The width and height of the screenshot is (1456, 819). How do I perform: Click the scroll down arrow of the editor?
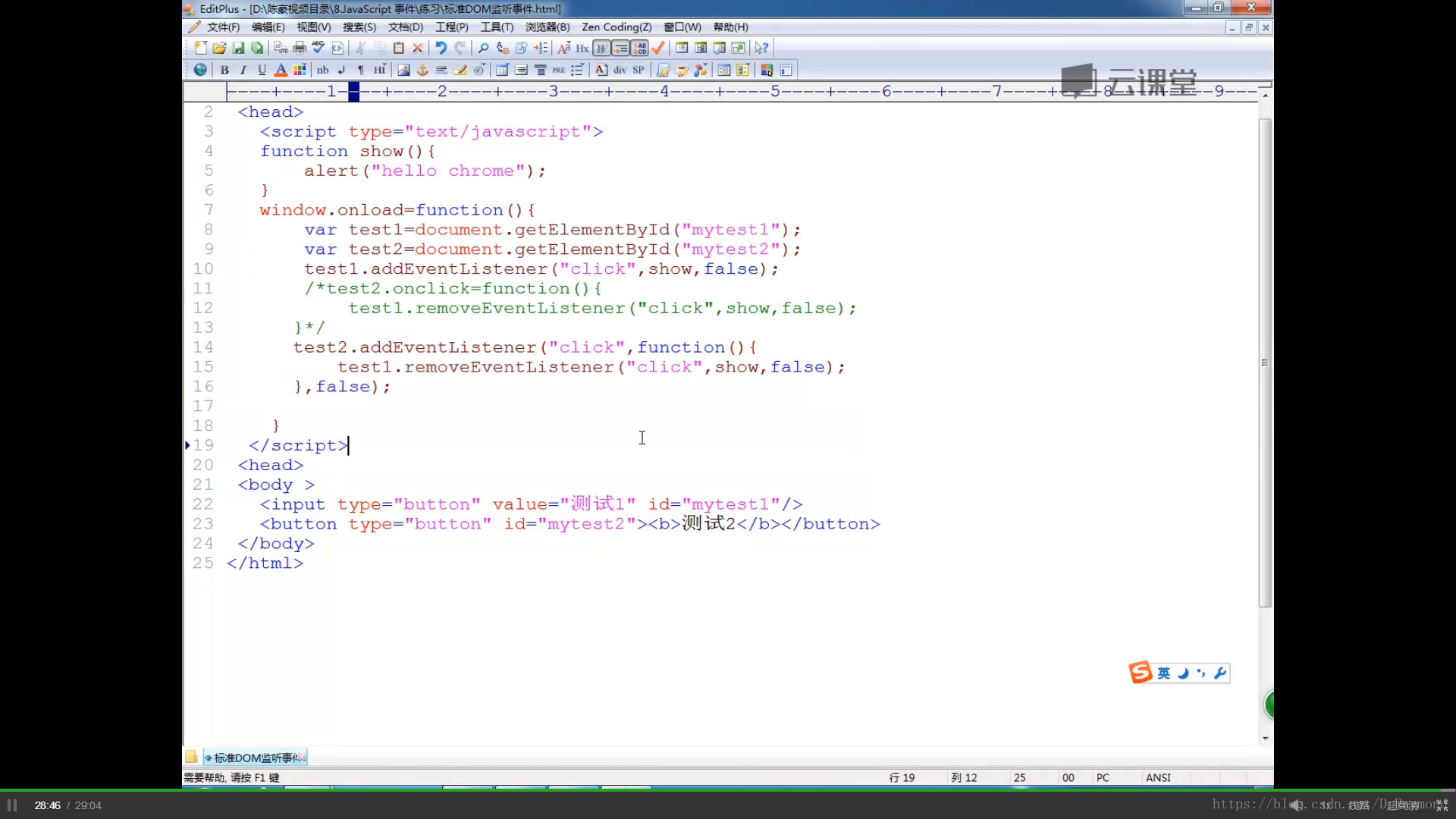coord(1265,738)
